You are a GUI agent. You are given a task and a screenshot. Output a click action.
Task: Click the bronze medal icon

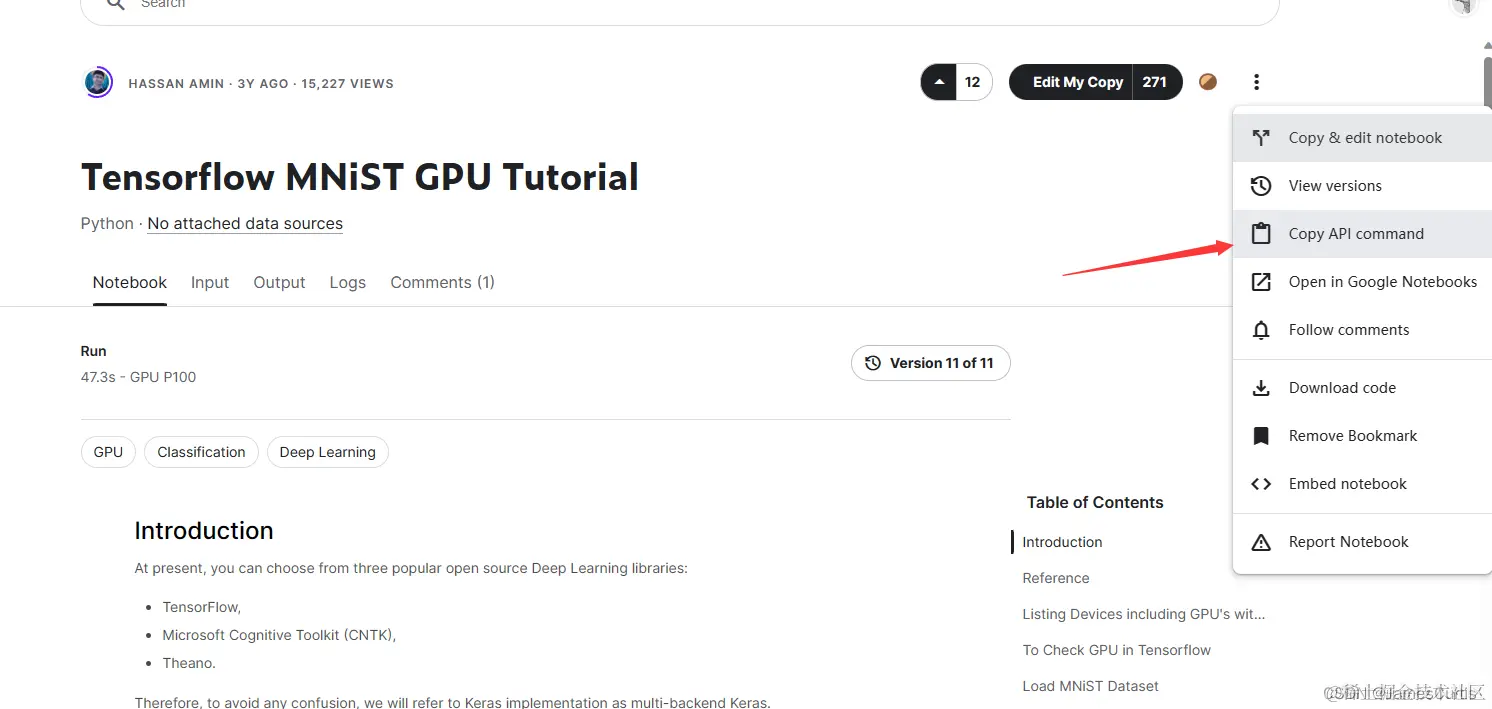[x=1208, y=82]
